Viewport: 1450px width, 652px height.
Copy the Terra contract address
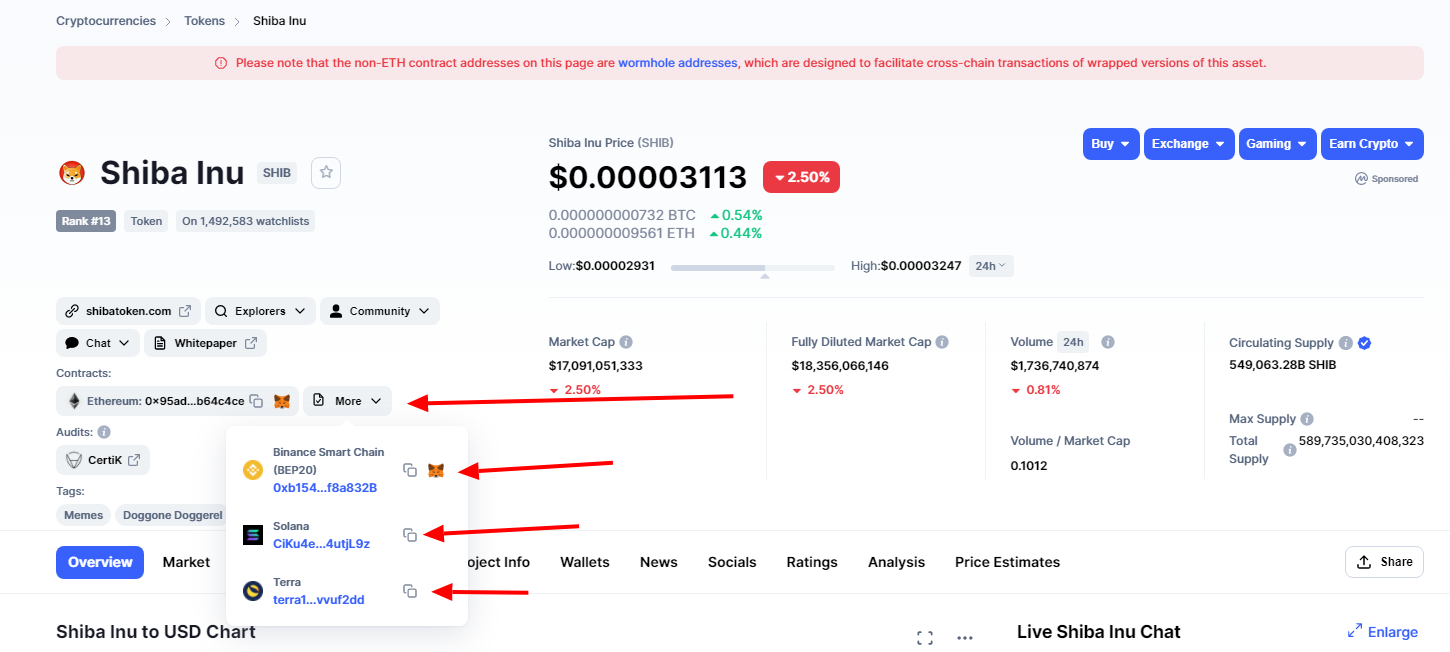click(x=410, y=591)
